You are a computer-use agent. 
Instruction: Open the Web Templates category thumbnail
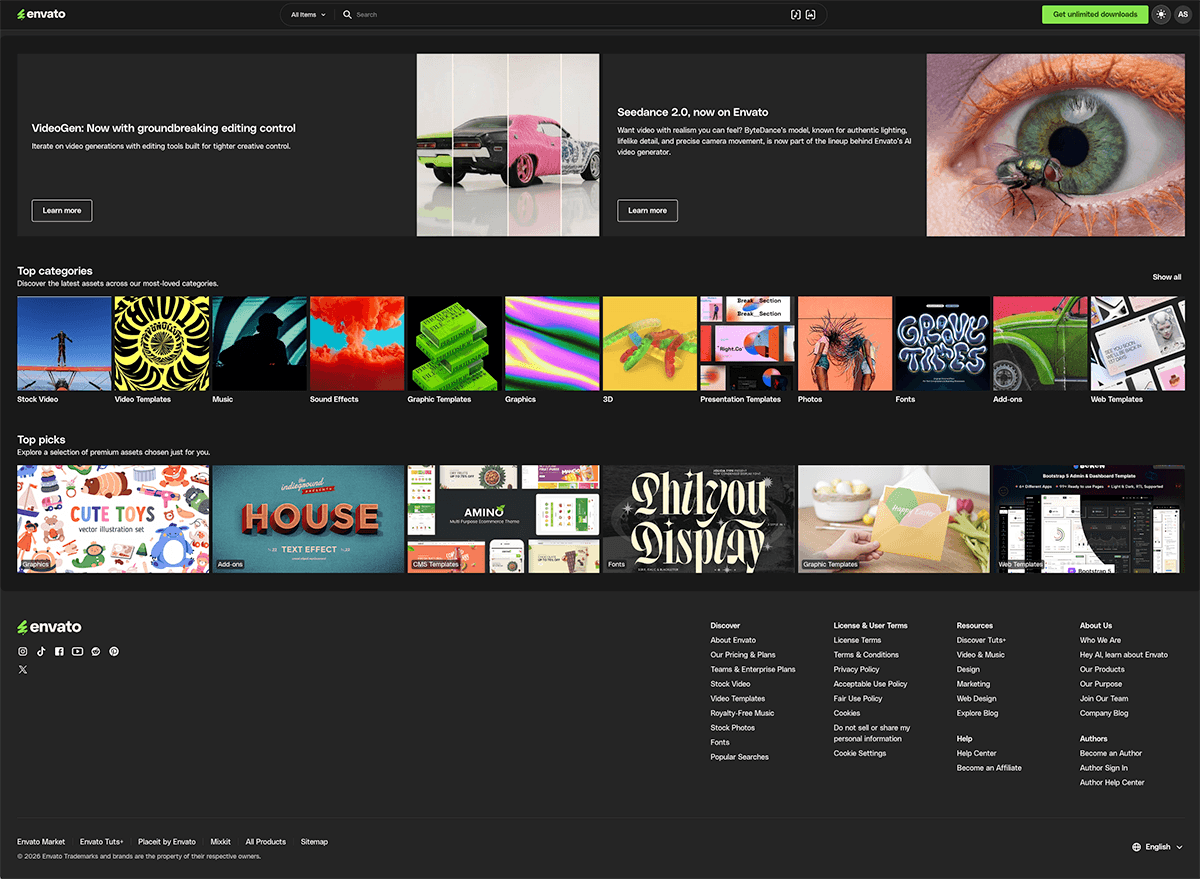point(1138,343)
